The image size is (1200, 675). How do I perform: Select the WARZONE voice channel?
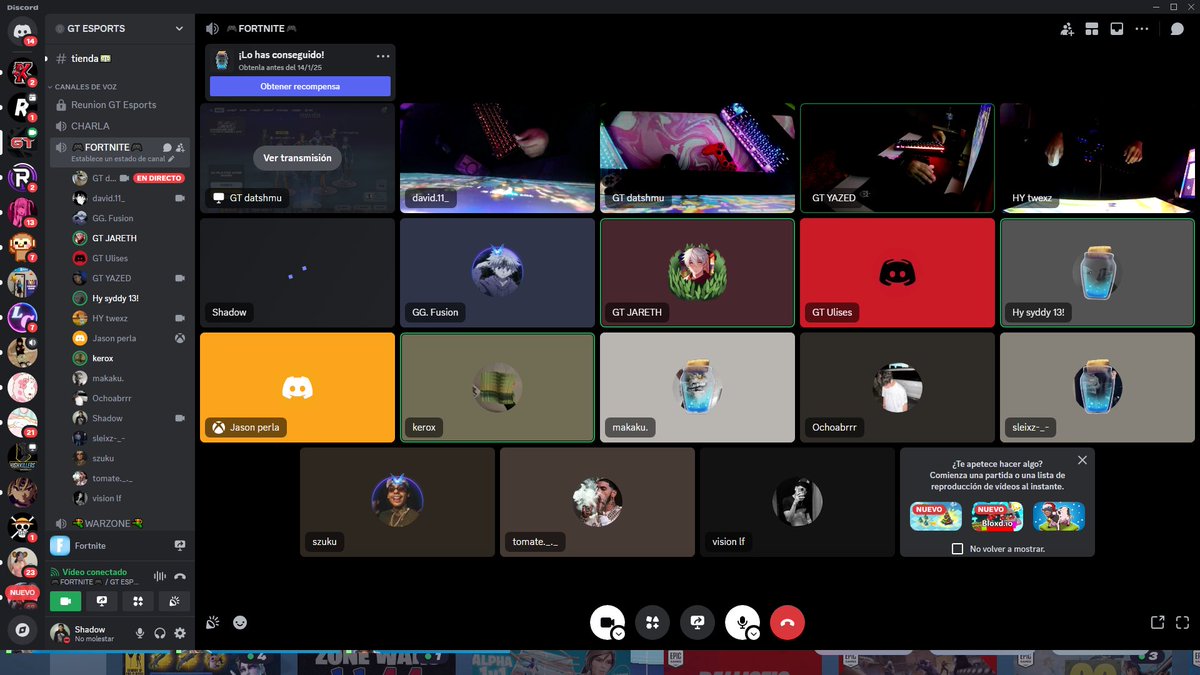coord(120,524)
